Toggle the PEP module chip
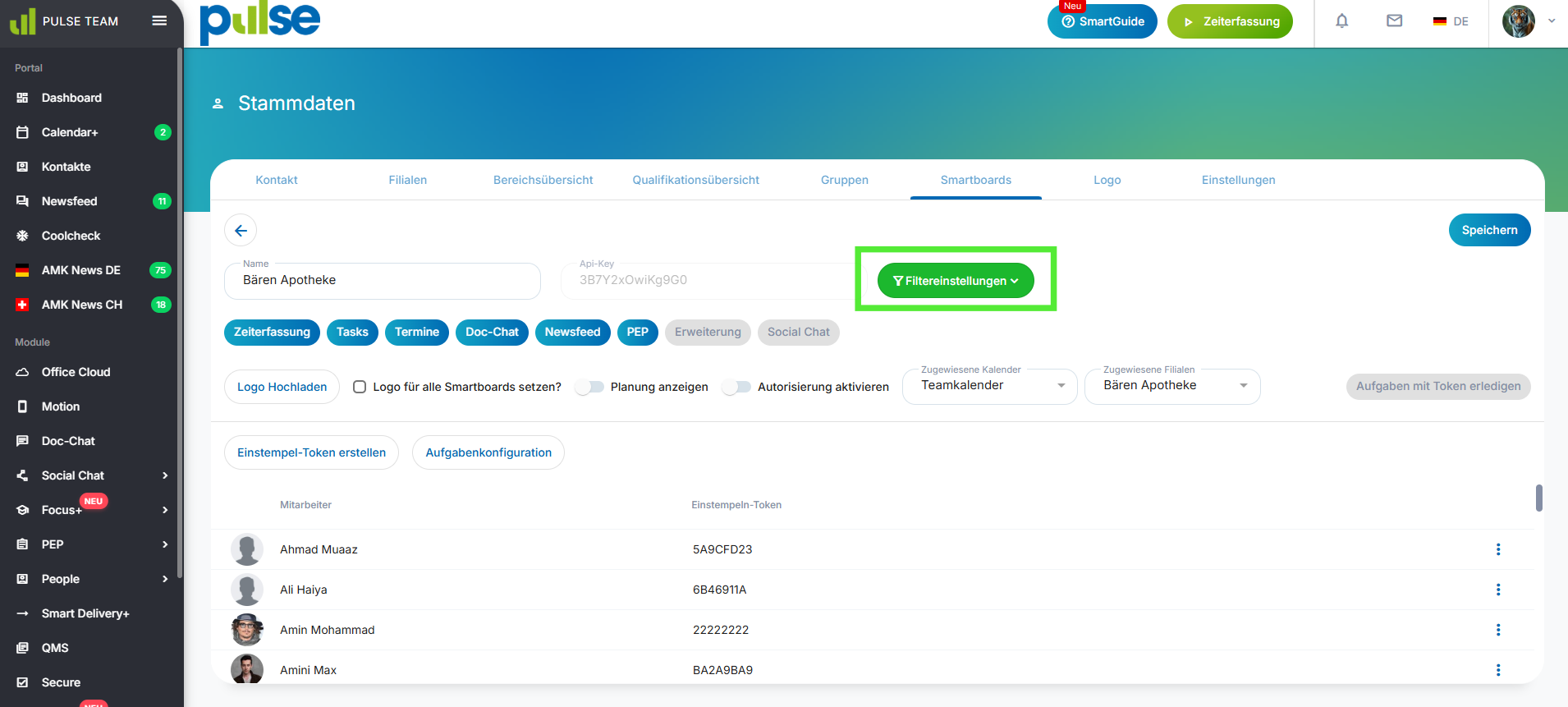The height and width of the screenshot is (707, 1568). click(638, 333)
